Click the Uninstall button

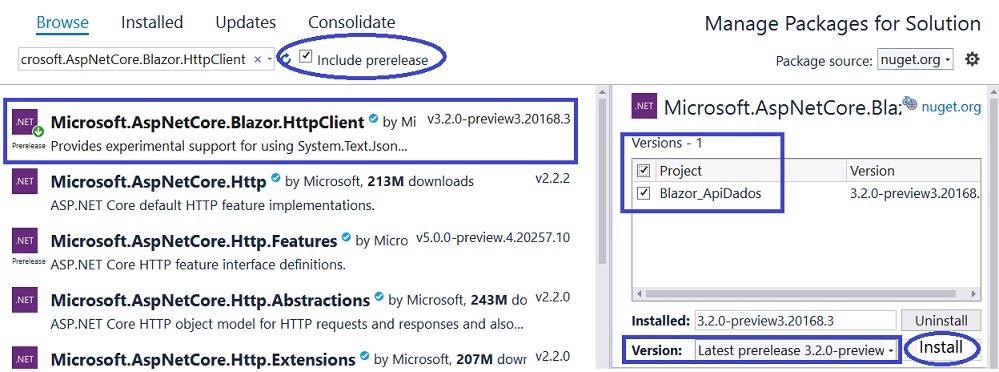940,320
